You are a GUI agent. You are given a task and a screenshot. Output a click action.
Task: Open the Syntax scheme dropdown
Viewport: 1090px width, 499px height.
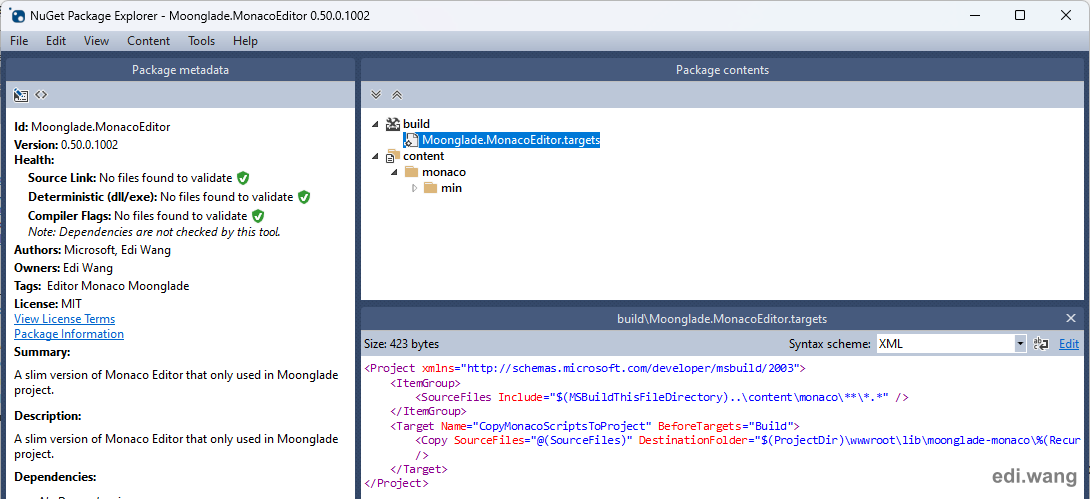pyautogui.click(x=951, y=343)
